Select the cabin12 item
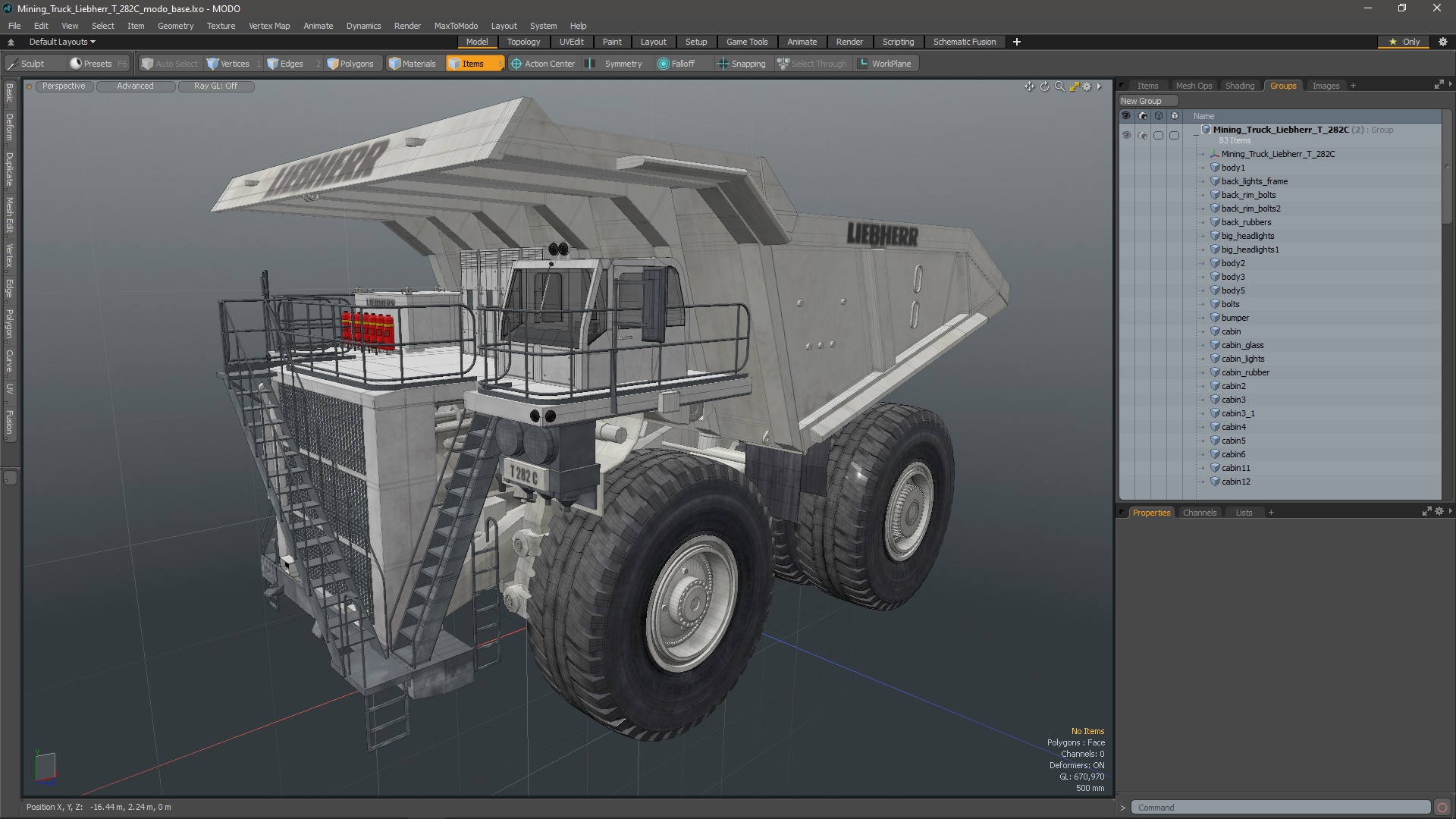1456x819 pixels. 1235,482
